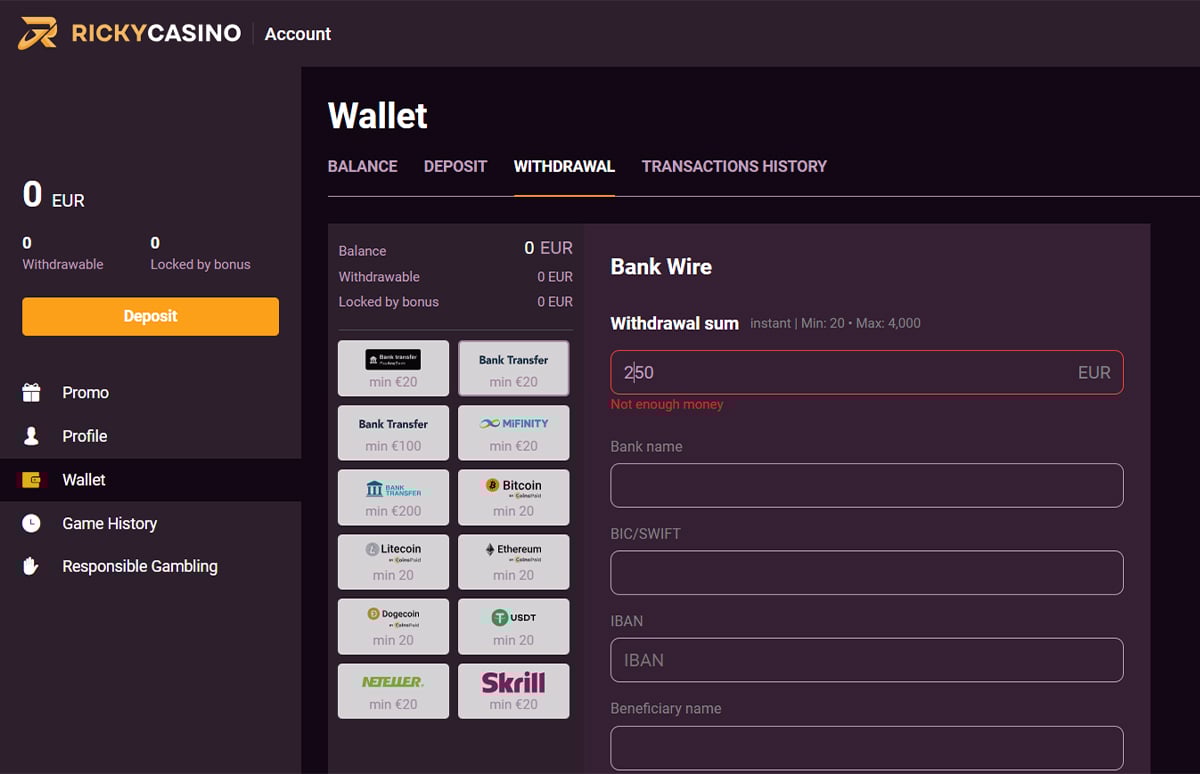Focus the Withdrawal sum field
The height and width of the screenshot is (774, 1200).
867,372
